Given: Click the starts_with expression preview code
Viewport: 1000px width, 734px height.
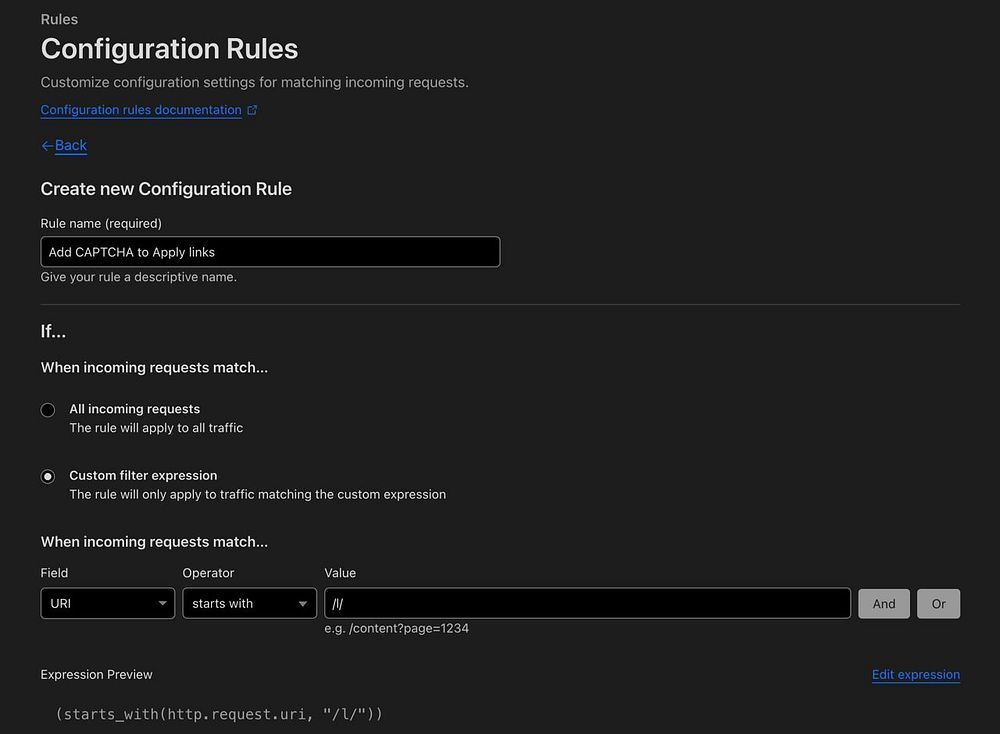Looking at the screenshot, I should click(220, 714).
